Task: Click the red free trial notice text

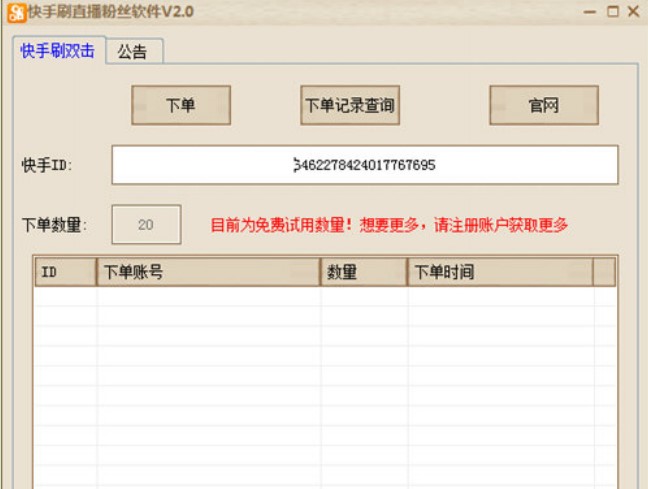Action: (x=389, y=225)
